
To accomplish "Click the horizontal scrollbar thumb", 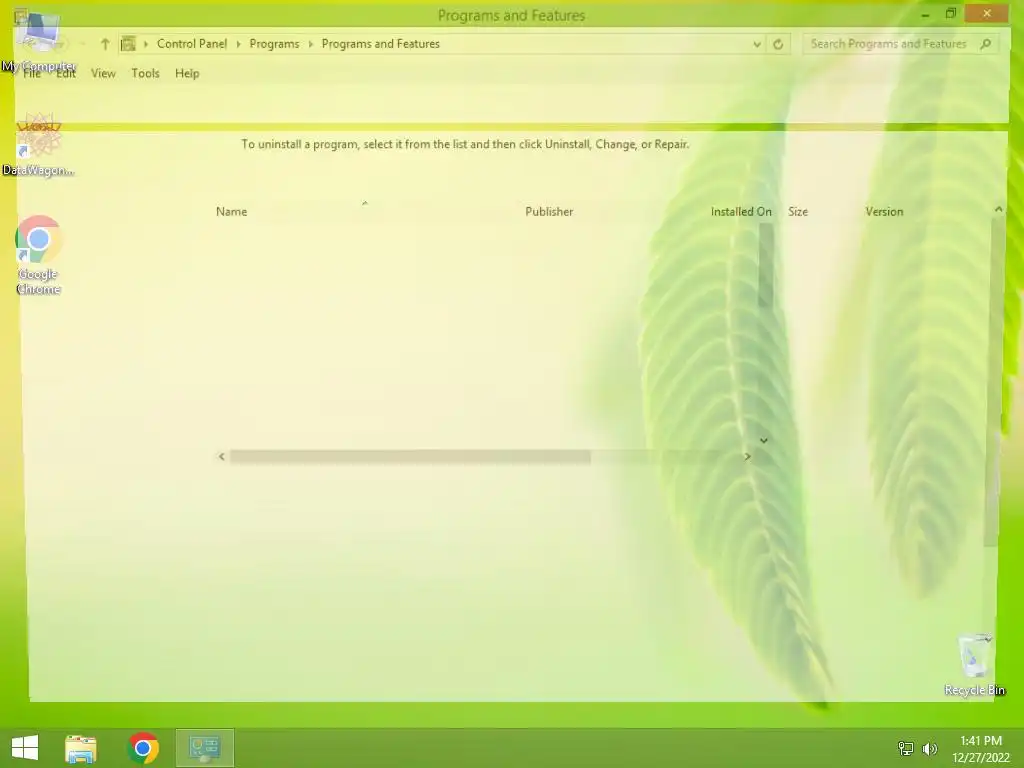I will (410, 456).
